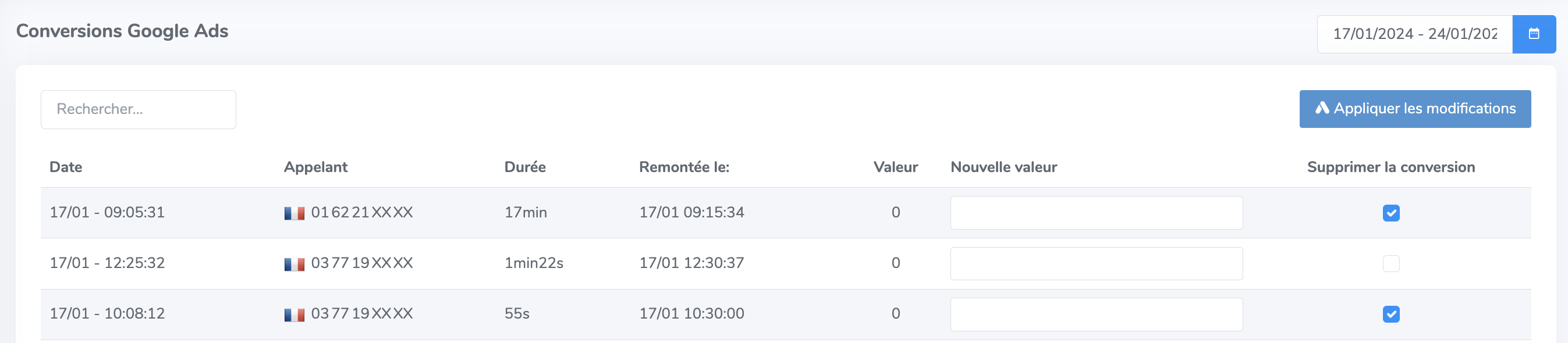
Task: Open the 17/01/2024 - 24/01/2024 date range field
Action: pyautogui.click(x=1414, y=34)
